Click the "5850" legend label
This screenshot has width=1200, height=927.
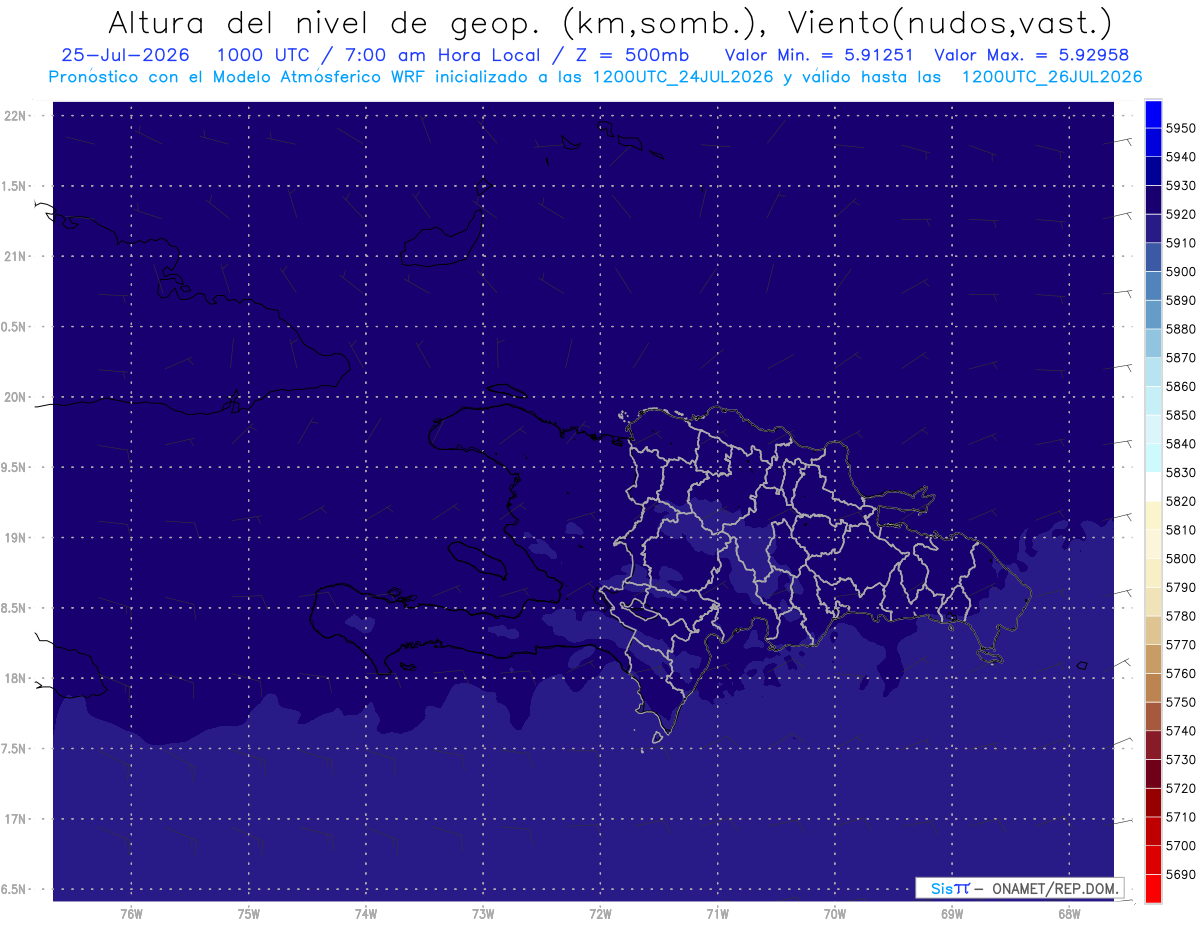tap(1181, 415)
